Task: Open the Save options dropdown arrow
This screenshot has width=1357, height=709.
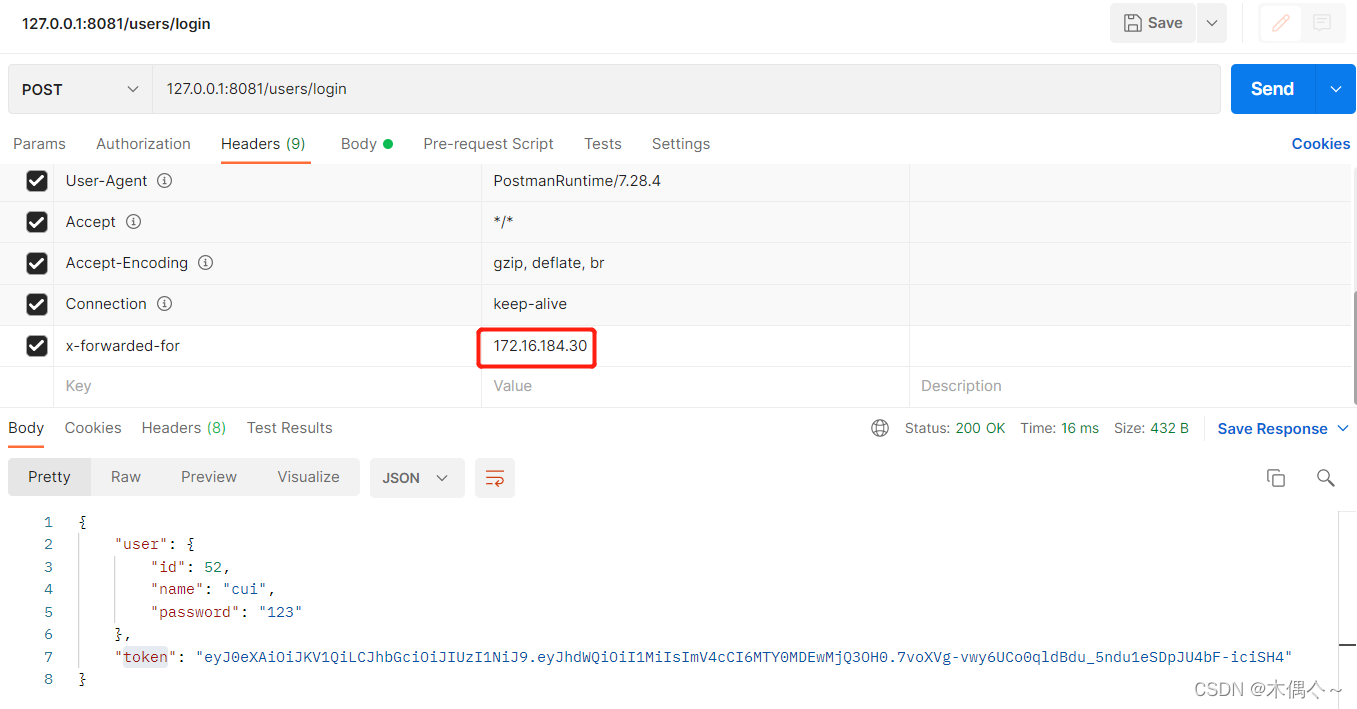Action: [x=1211, y=23]
